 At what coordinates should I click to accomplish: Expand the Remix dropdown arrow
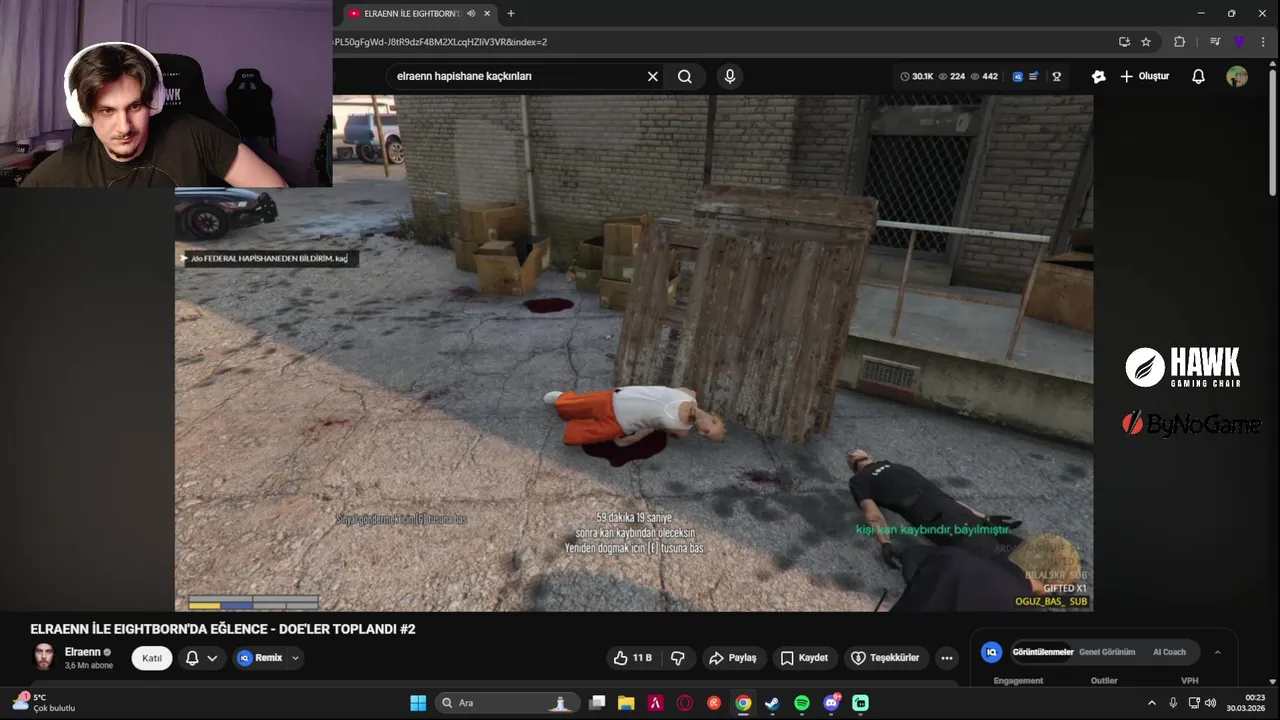295,658
